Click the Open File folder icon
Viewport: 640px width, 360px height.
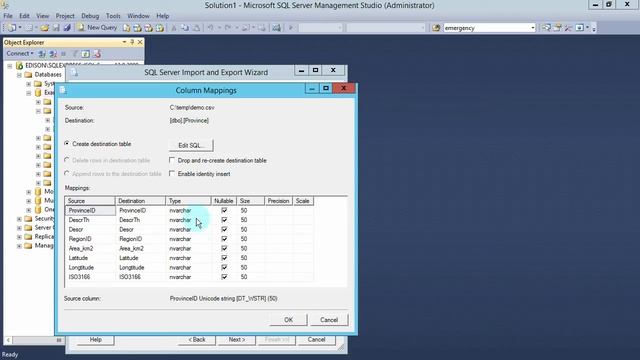pos(44,28)
